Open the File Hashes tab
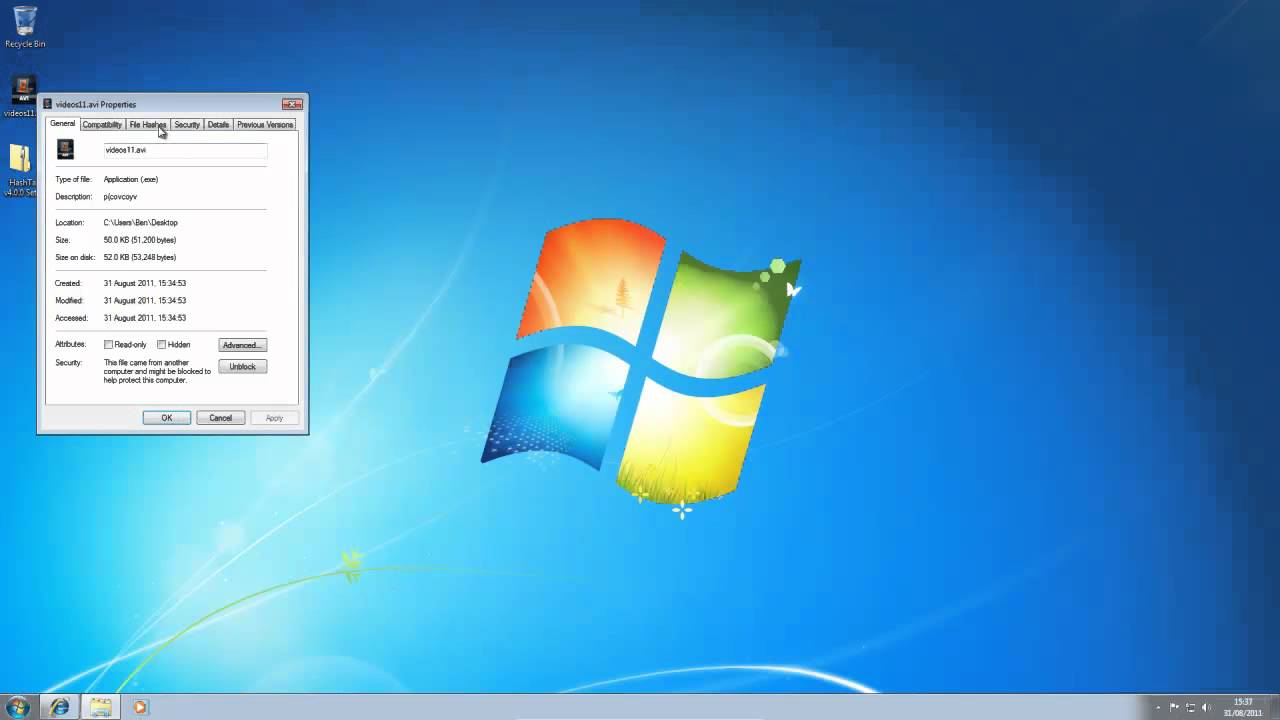Screen dimensions: 1280x720 (148, 125)
